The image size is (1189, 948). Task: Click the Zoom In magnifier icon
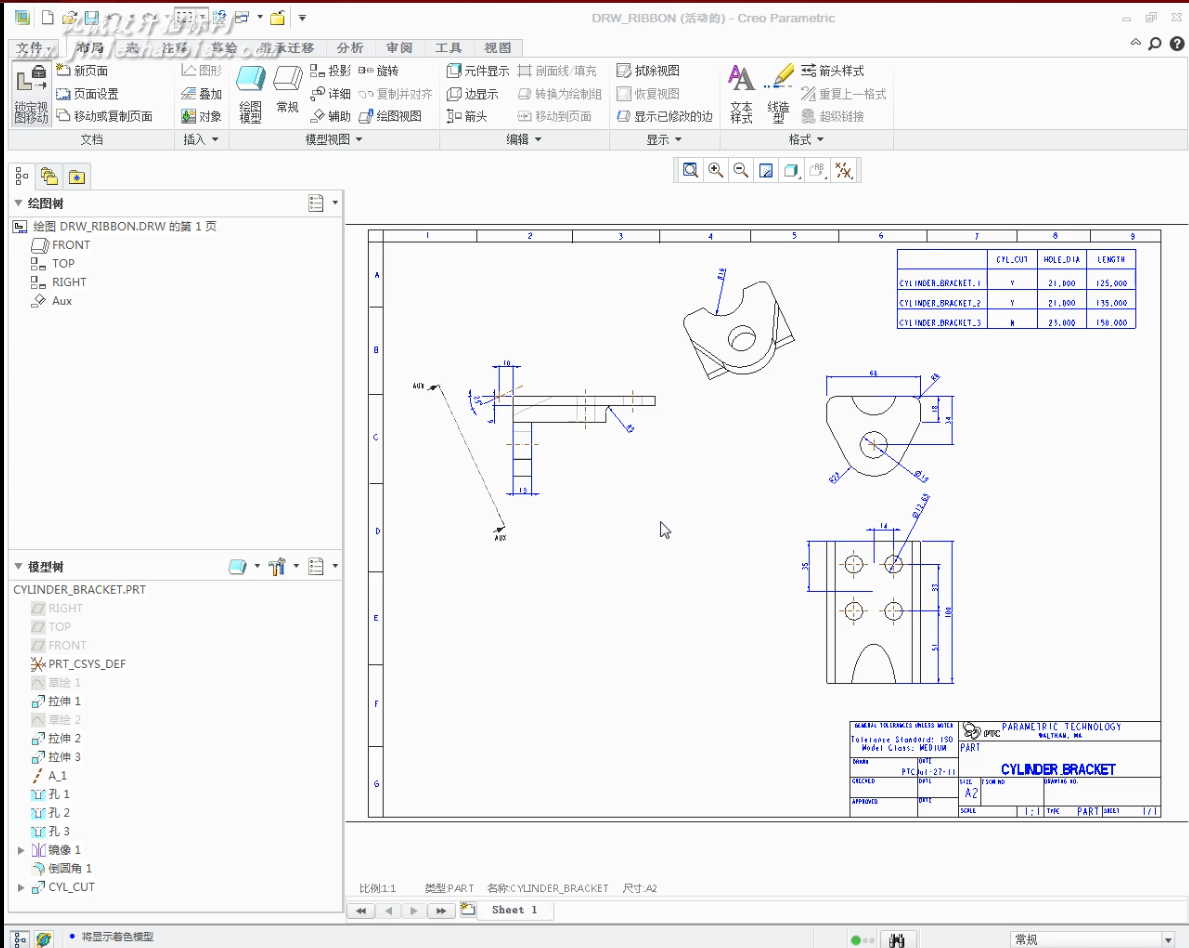coord(715,170)
